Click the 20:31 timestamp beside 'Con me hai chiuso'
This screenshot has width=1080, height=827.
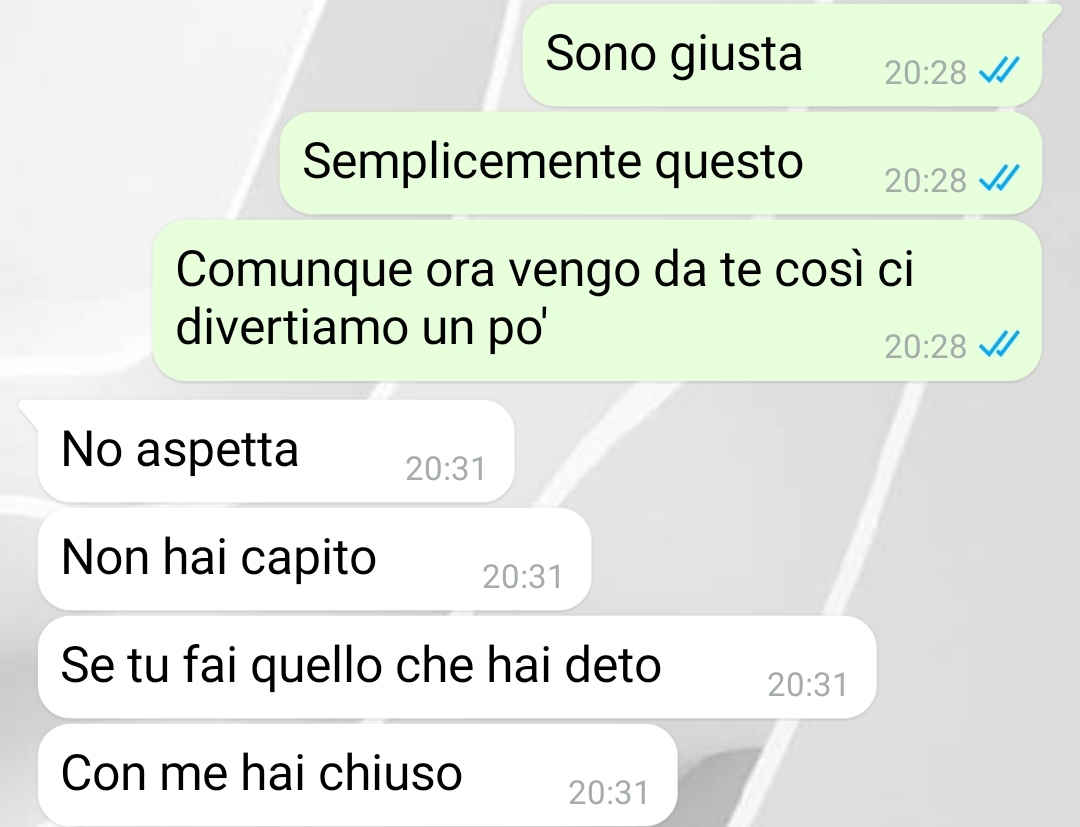point(609,793)
